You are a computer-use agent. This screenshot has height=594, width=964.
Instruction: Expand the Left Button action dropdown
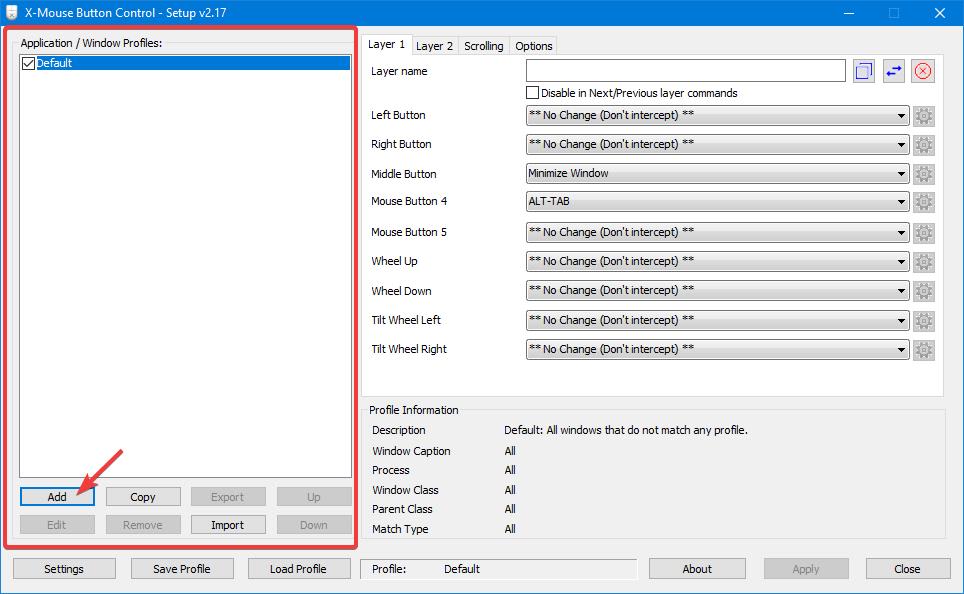coord(717,116)
